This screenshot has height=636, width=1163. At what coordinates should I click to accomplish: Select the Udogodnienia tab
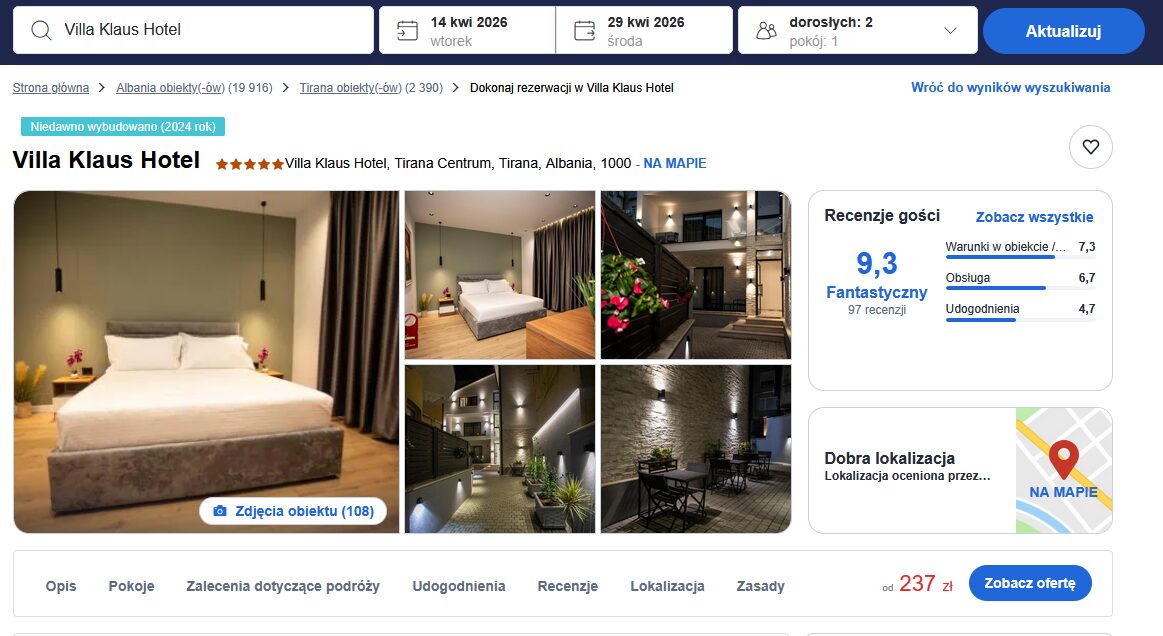point(458,586)
